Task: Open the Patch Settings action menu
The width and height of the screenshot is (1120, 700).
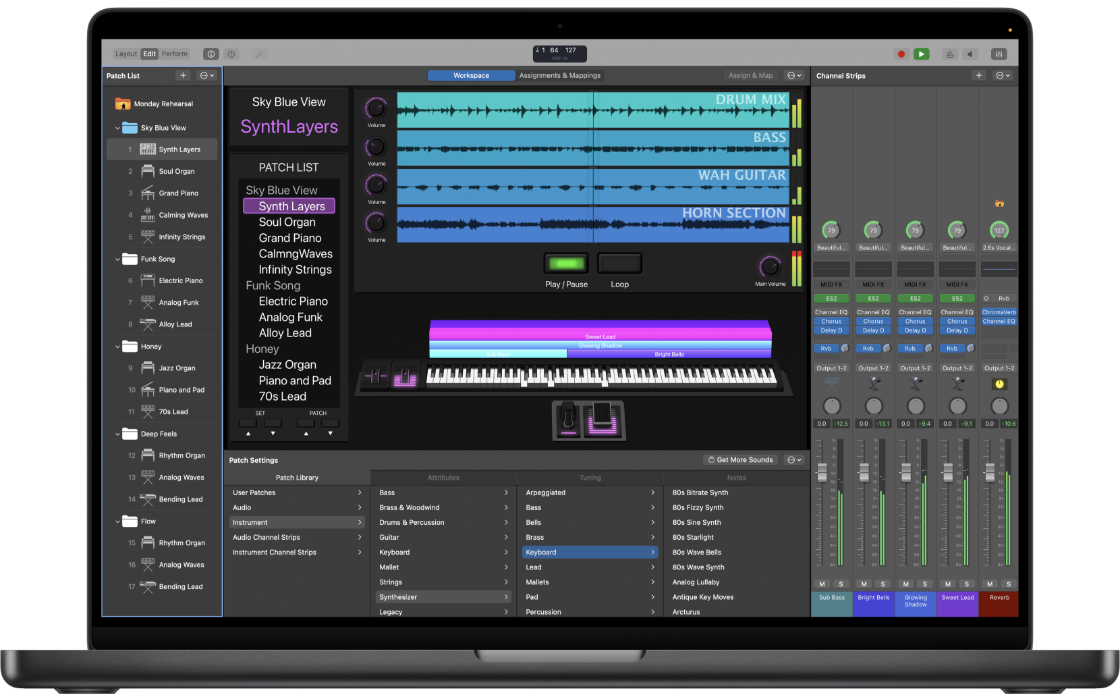Action: tap(794, 460)
